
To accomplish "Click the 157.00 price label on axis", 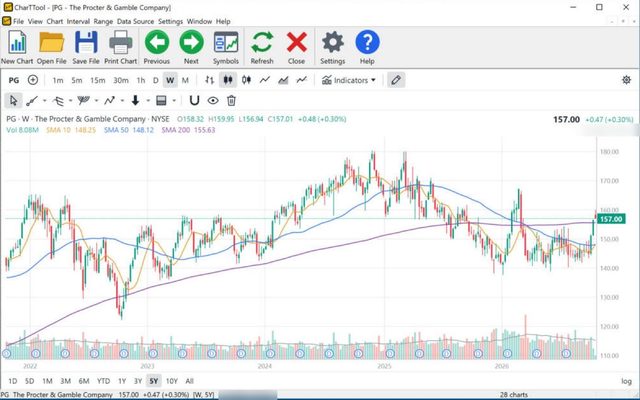I will pos(611,220).
